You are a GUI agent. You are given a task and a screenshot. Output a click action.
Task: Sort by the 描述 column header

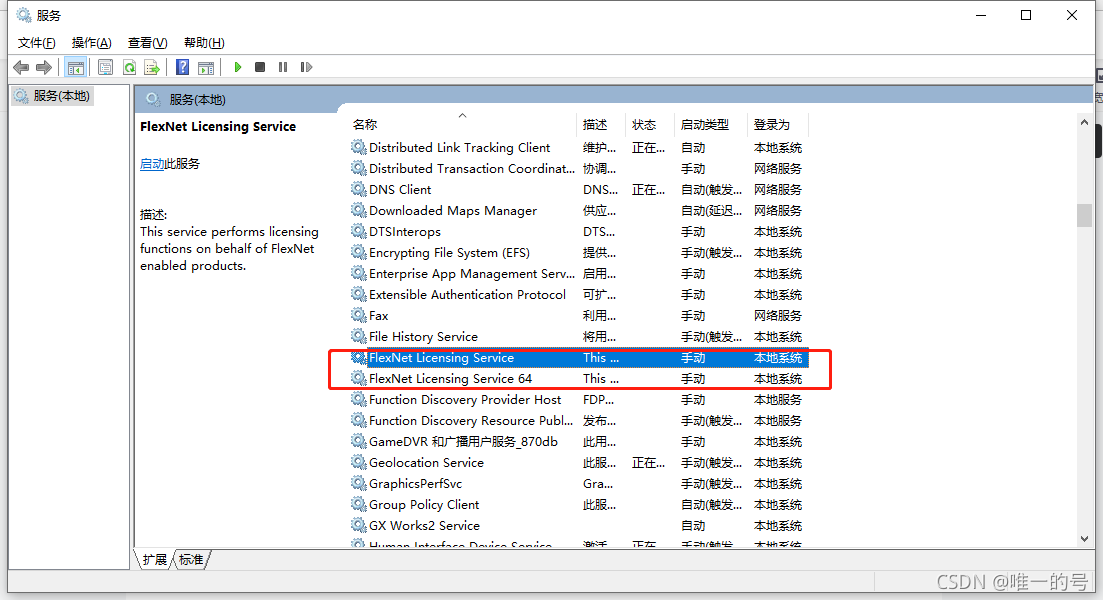pyautogui.click(x=601, y=125)
